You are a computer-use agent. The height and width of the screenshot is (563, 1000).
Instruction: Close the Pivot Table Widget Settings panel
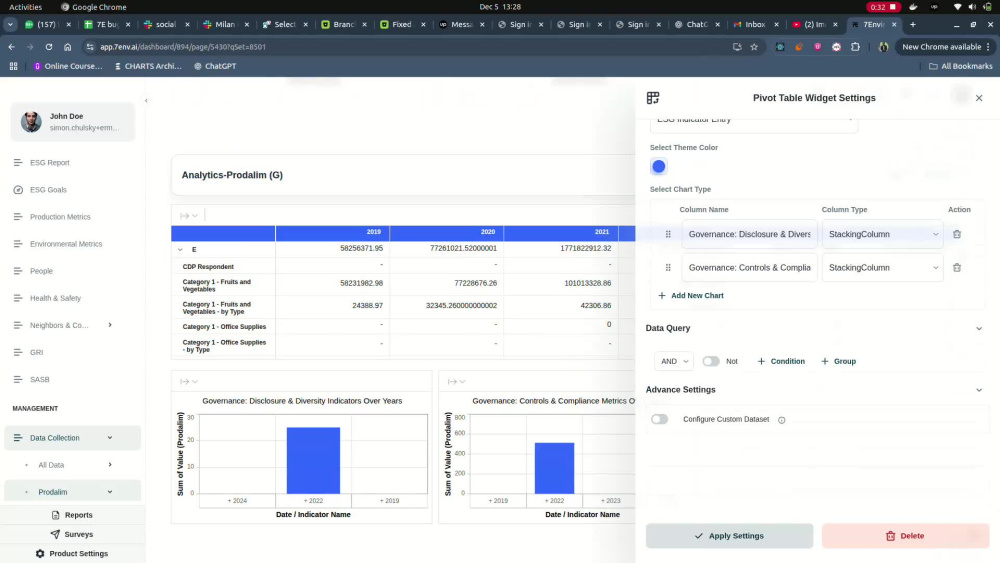pos(979,98)
